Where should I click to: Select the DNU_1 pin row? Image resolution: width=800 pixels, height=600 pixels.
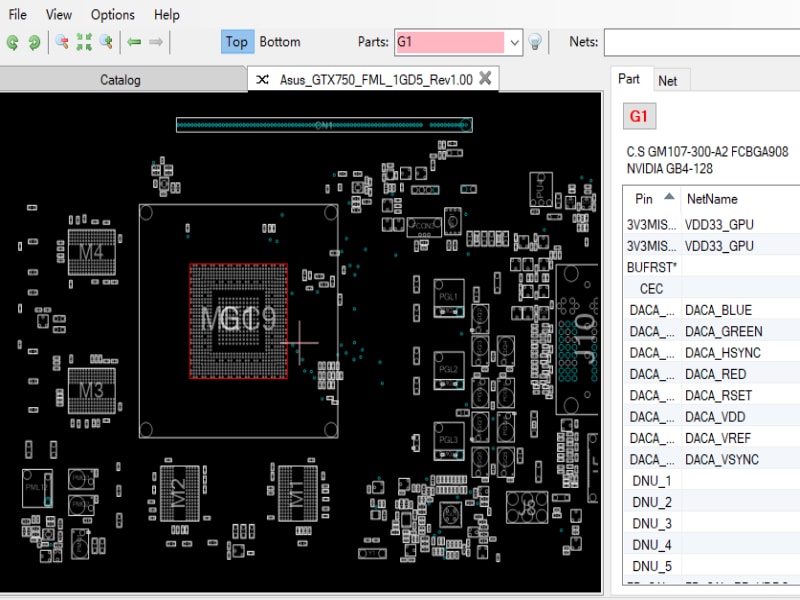pyautogui.click(x=711, y=481)
